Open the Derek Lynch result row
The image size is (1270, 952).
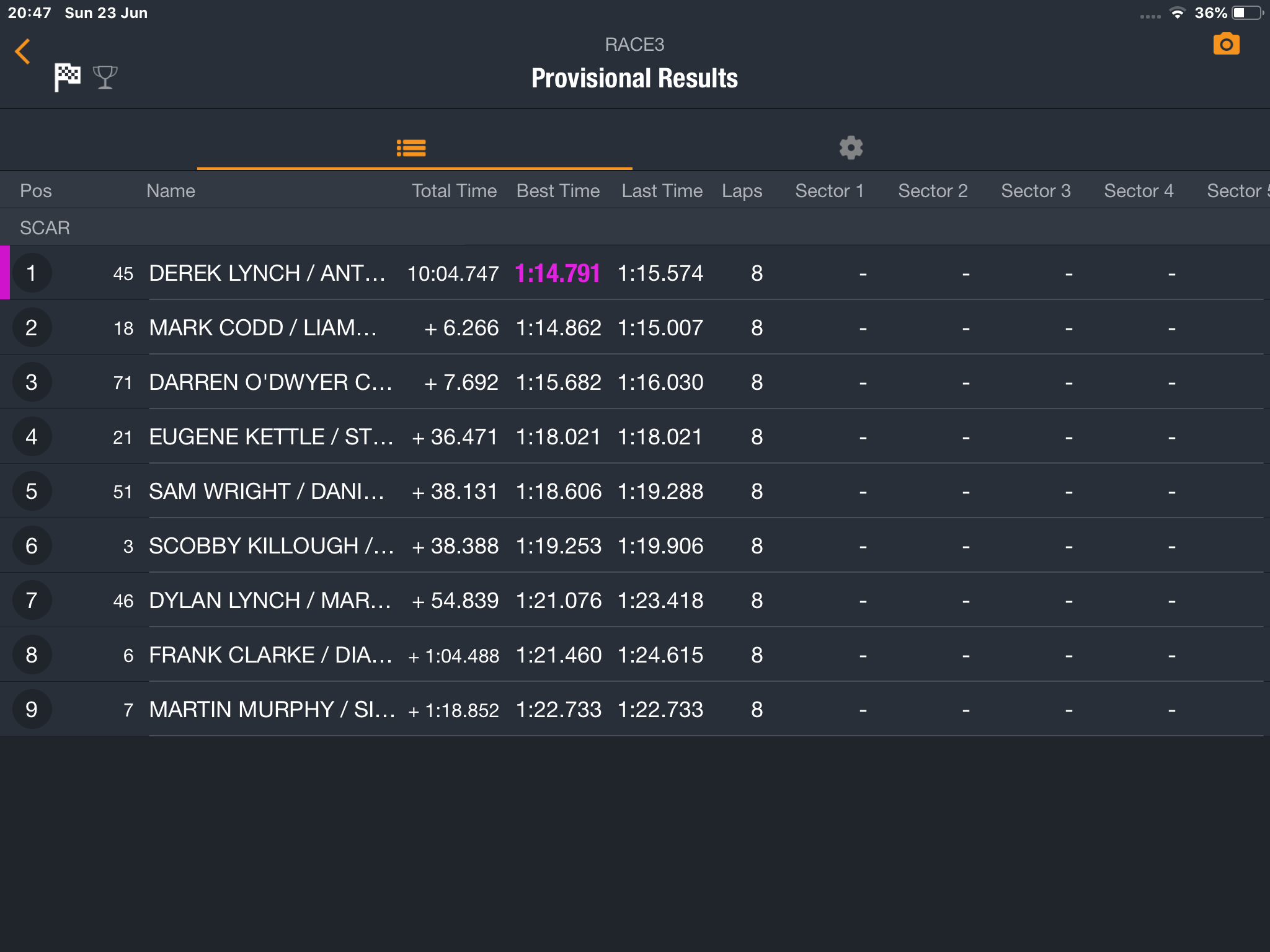point(635,273)
